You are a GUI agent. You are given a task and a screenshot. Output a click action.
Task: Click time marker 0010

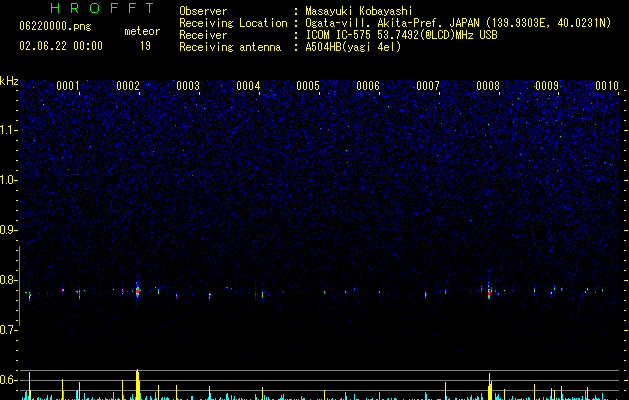pos(607,86)
